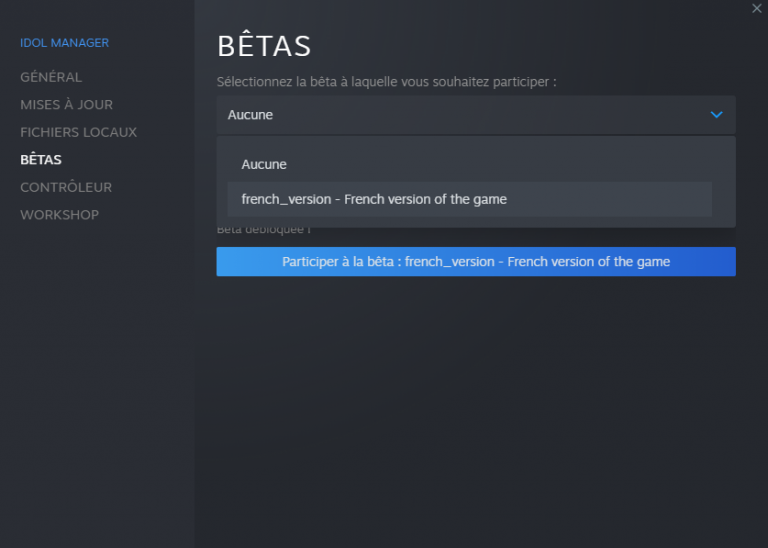Image resolution: width=768 pixels, height=548 pixels.
Task: Show the Workshop section
Action: tap(60, 215)
